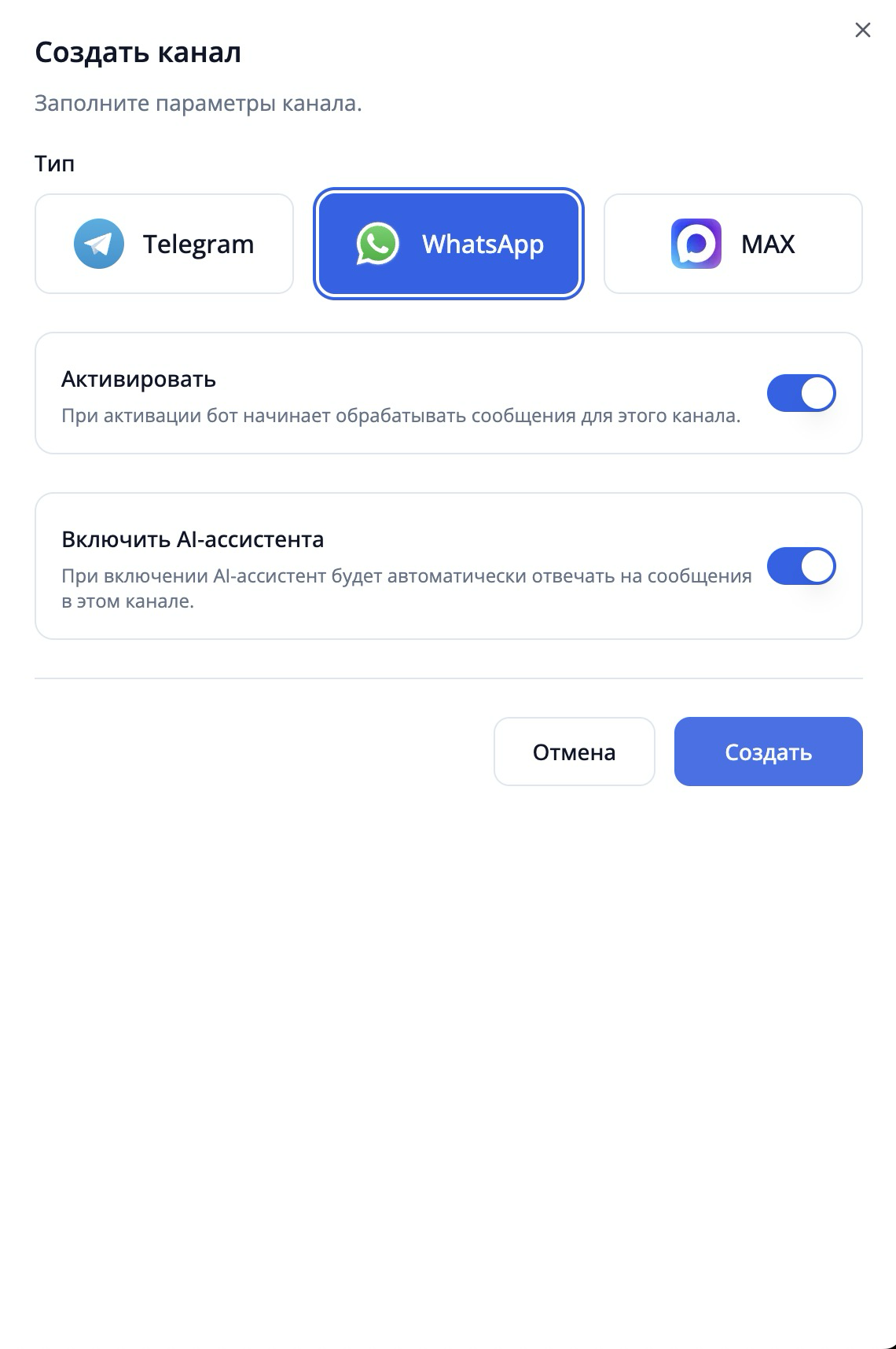Click the Создать канал dialog title
Screen dimensions: 896x1349
(x=138, y=52)
